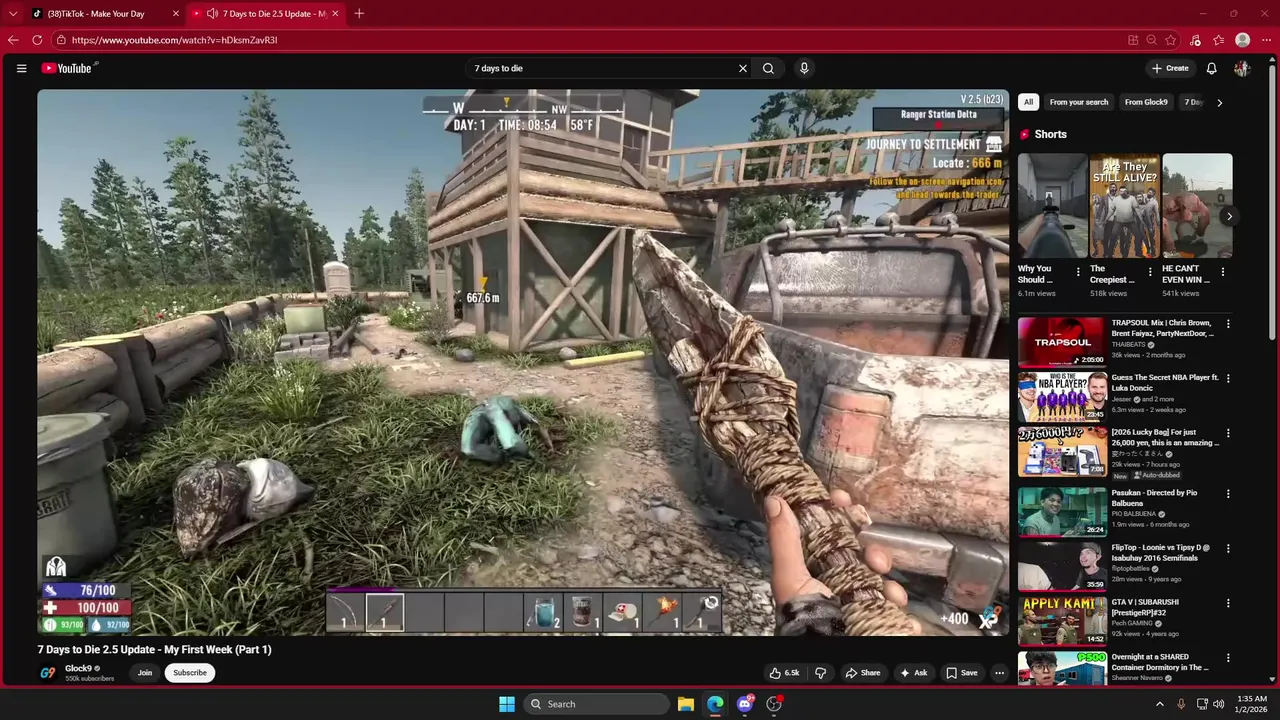Run search with the magnifier button
Image resolution: width=1280 pixels, height=720 pixels.
coord(768,68)
